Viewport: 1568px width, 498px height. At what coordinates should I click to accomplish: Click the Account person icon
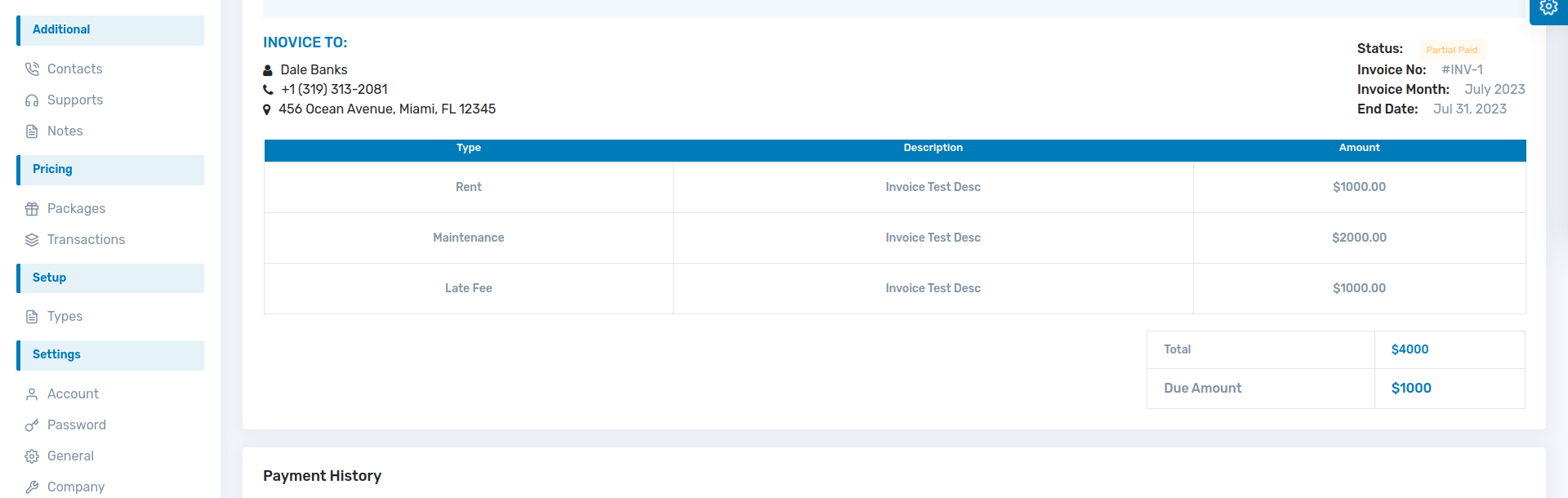[x=32, y=394]
